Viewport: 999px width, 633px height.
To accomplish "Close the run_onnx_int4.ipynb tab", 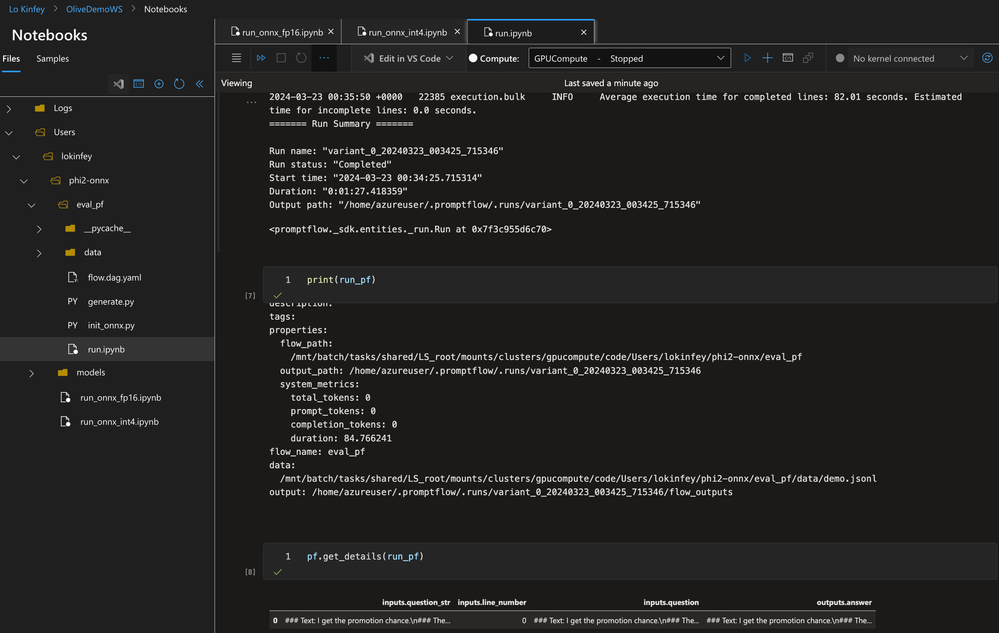I will click(x=457, y=32).
